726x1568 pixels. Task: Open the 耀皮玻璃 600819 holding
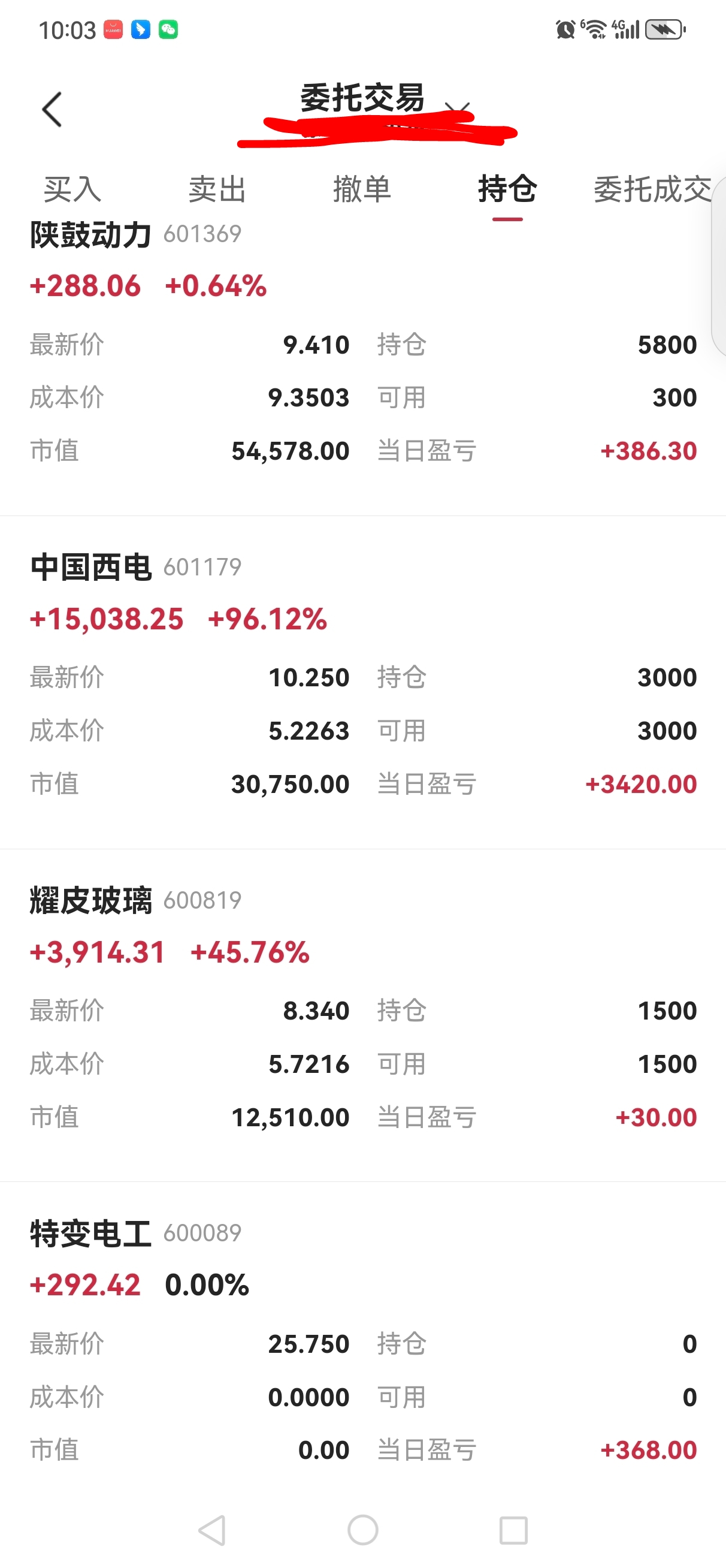[x=362, y=1015]
